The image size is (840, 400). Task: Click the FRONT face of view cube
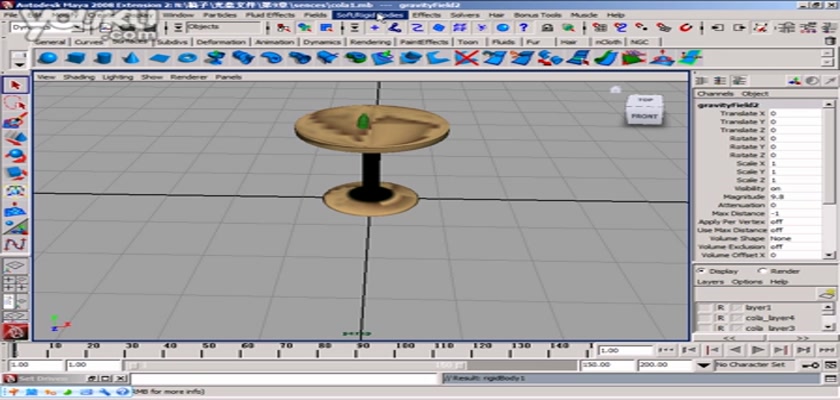pos(644,116)
